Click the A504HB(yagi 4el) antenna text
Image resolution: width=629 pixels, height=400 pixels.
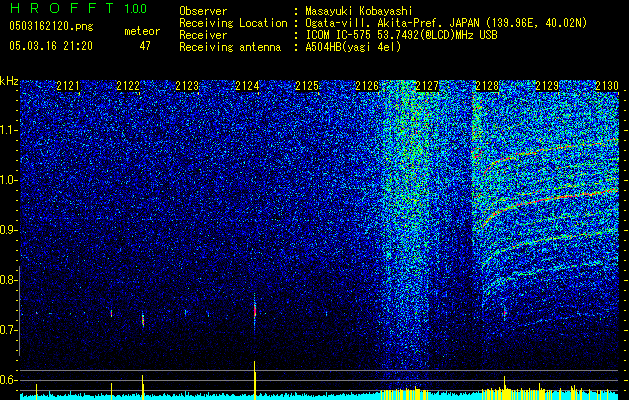pos(353,47)
